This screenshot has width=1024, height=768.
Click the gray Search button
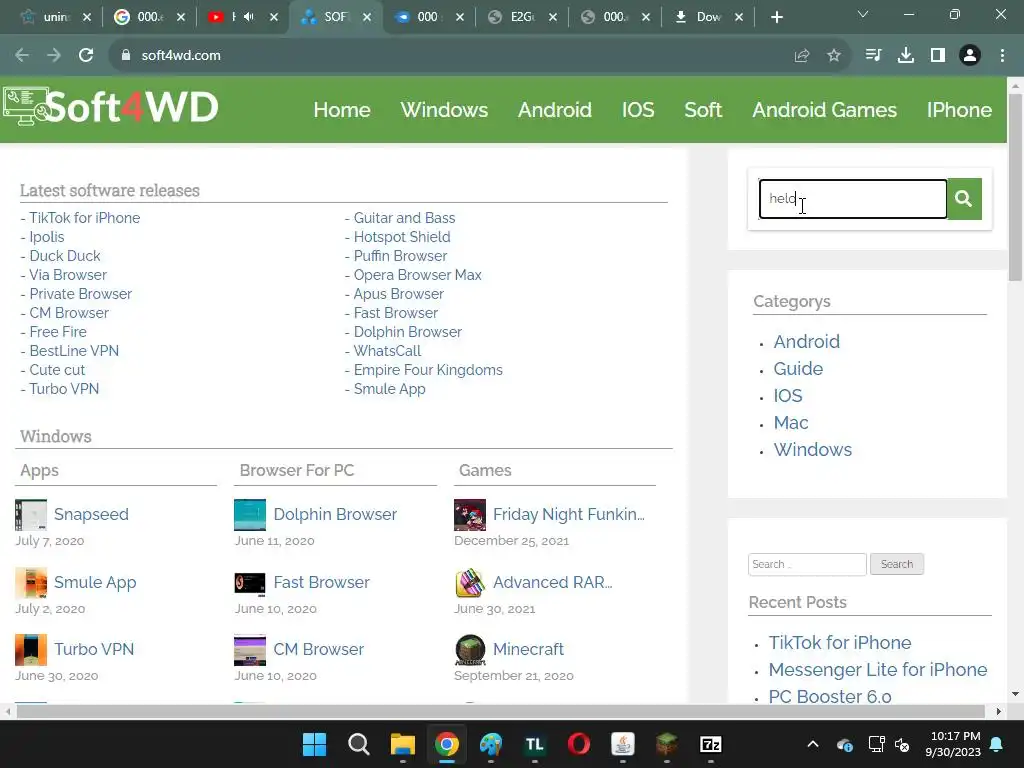click(897, 564)
